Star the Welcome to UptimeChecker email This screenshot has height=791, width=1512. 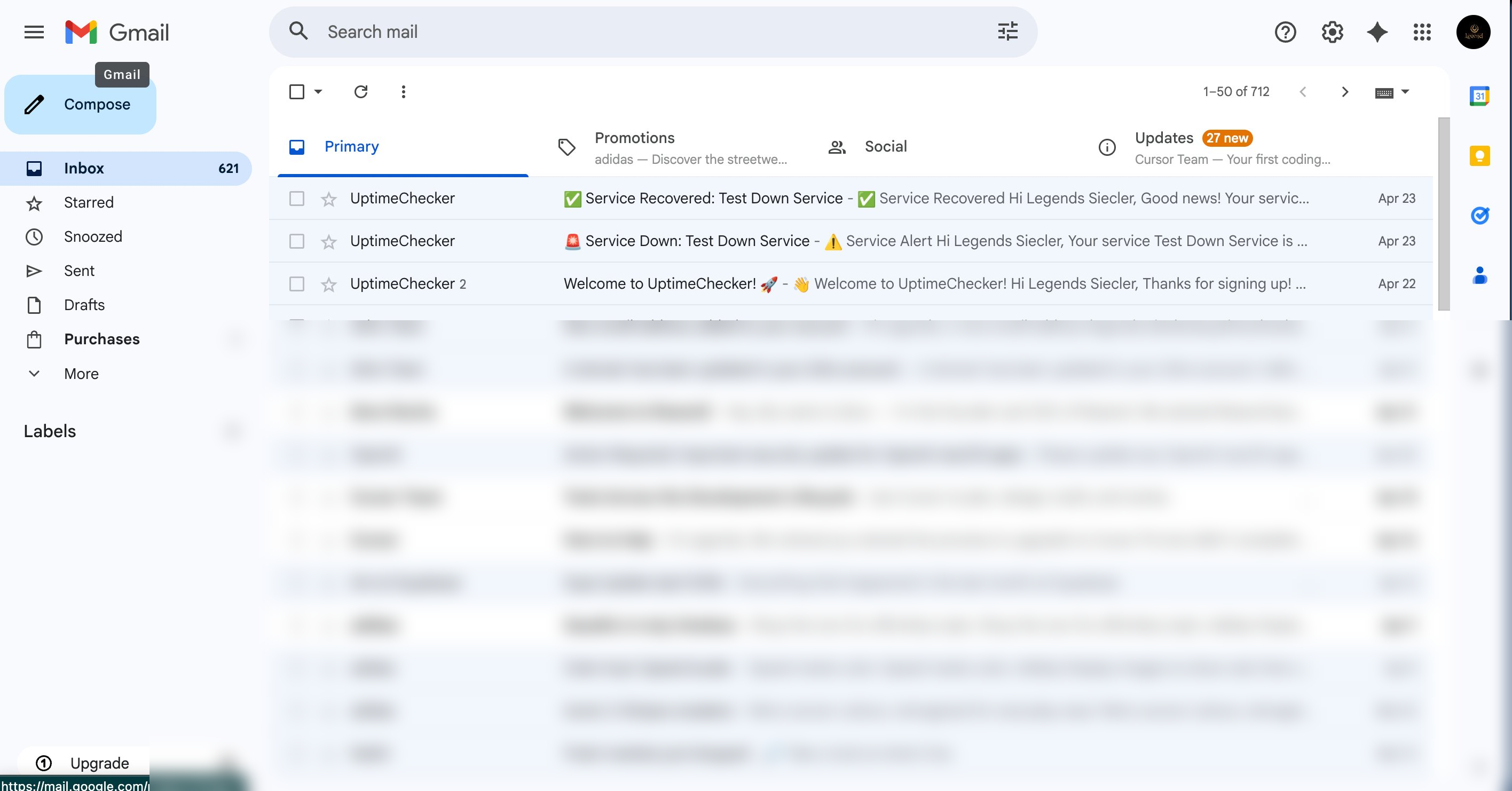point(329,284)
